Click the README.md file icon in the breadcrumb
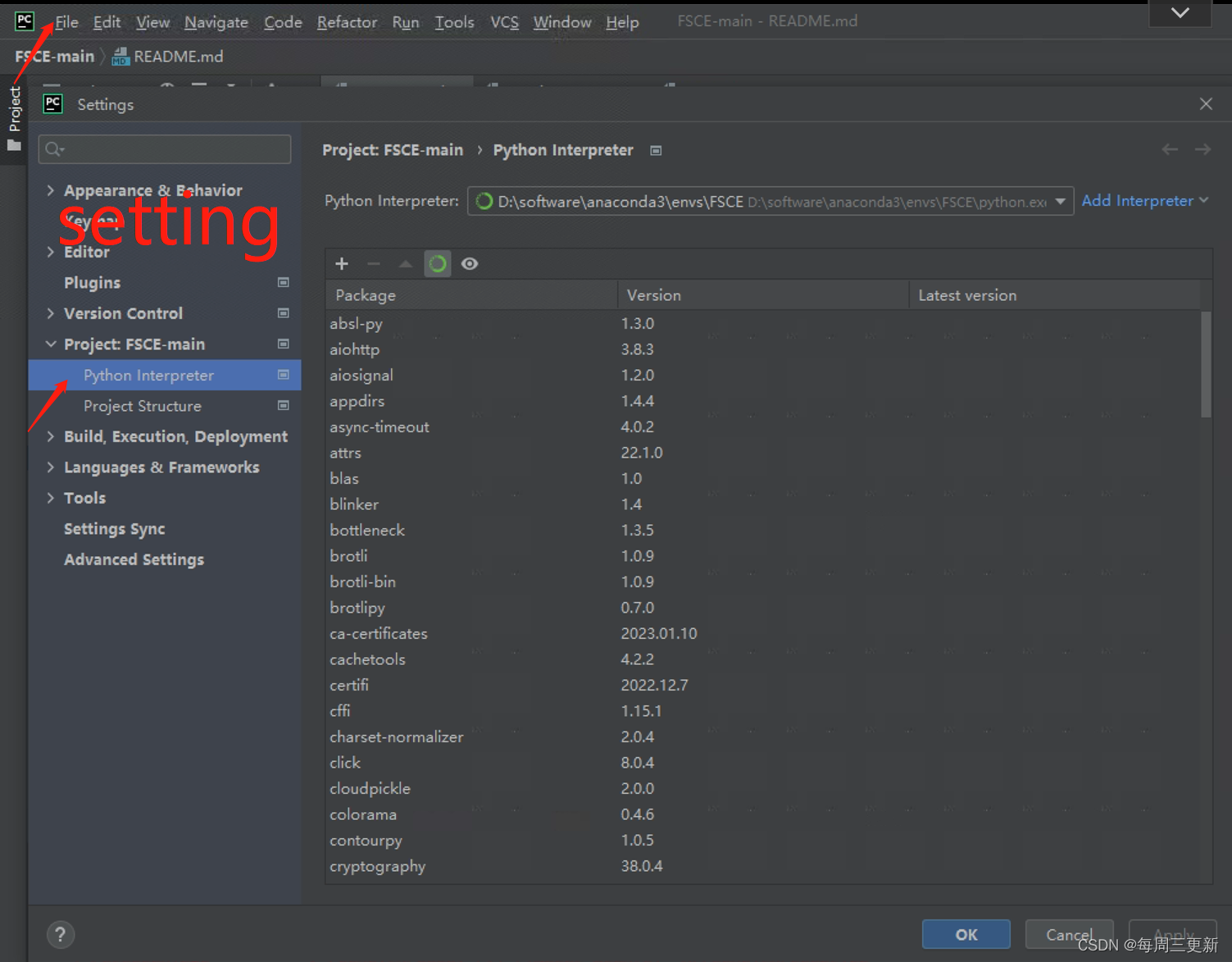The width and height of the screenshot is (1232, 962). coord(120,57)
